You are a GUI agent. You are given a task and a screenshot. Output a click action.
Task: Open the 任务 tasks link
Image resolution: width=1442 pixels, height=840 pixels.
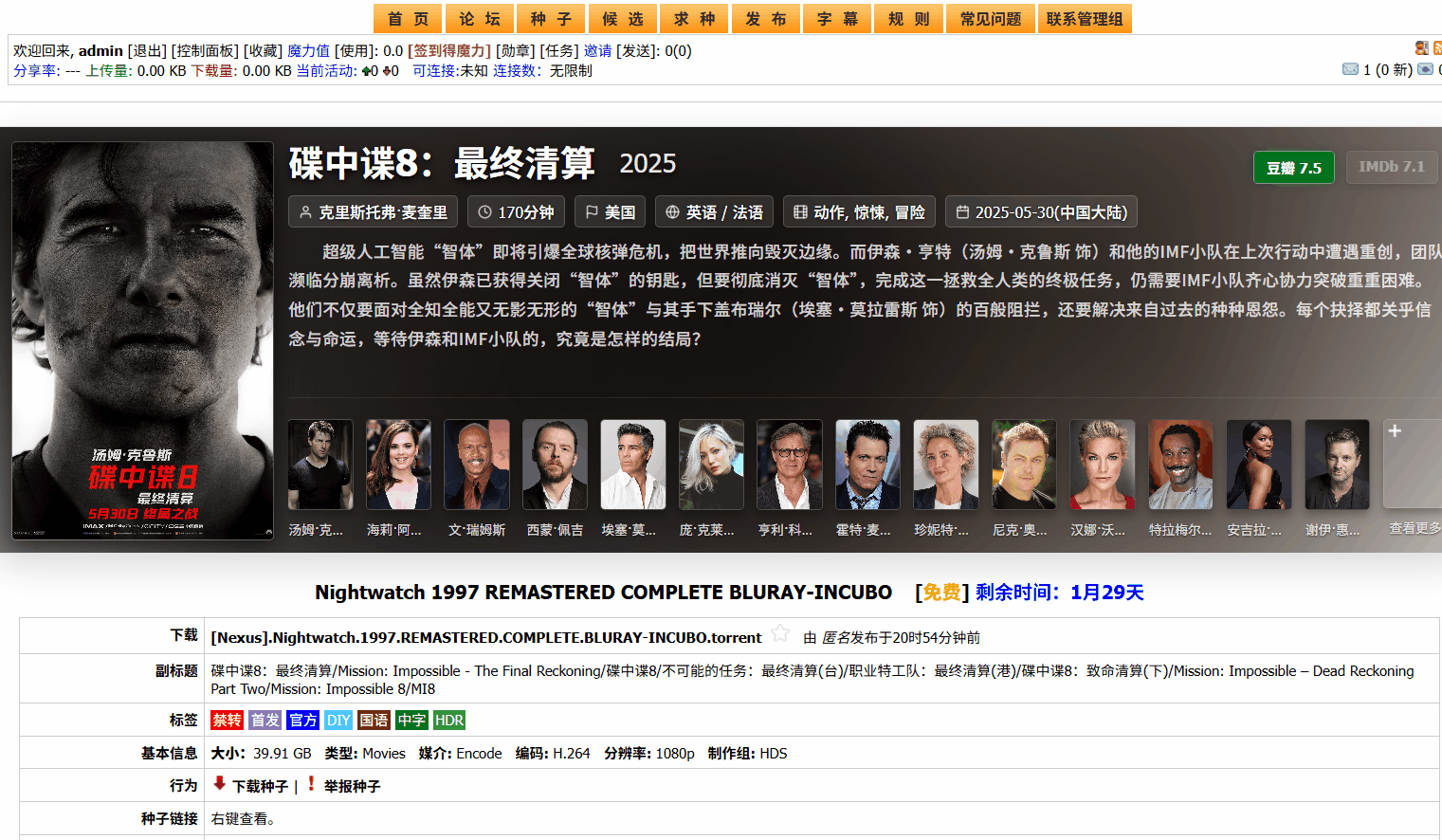pyautogui.click(x=559, y=51)
